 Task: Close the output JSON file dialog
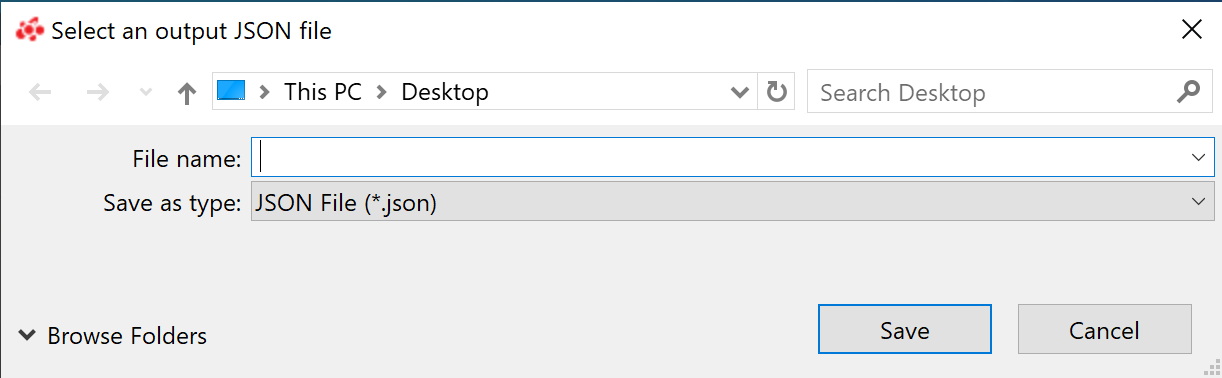click(x=1192, y=29)
